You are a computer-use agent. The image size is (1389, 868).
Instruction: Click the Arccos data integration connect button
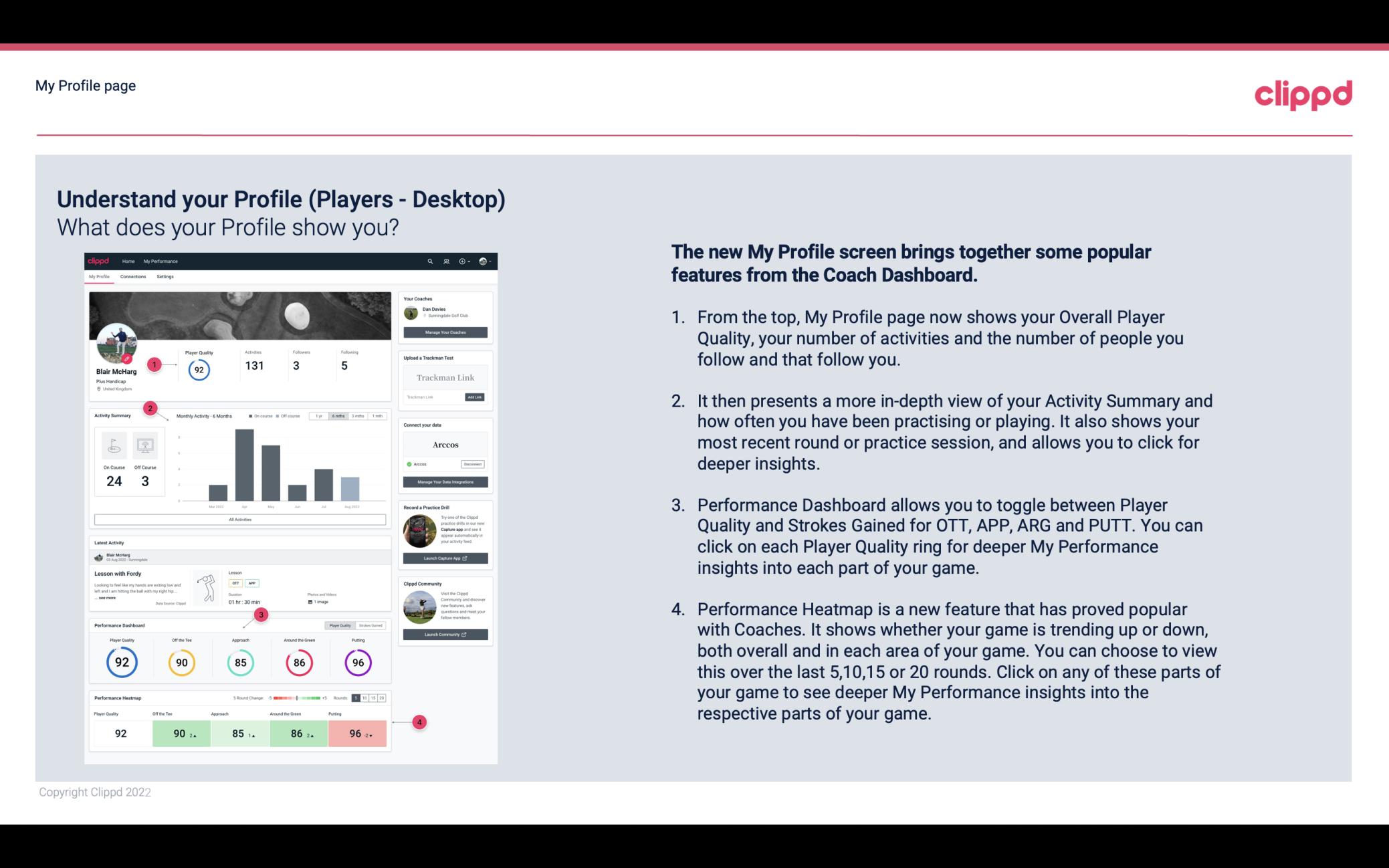click(472, 462)
